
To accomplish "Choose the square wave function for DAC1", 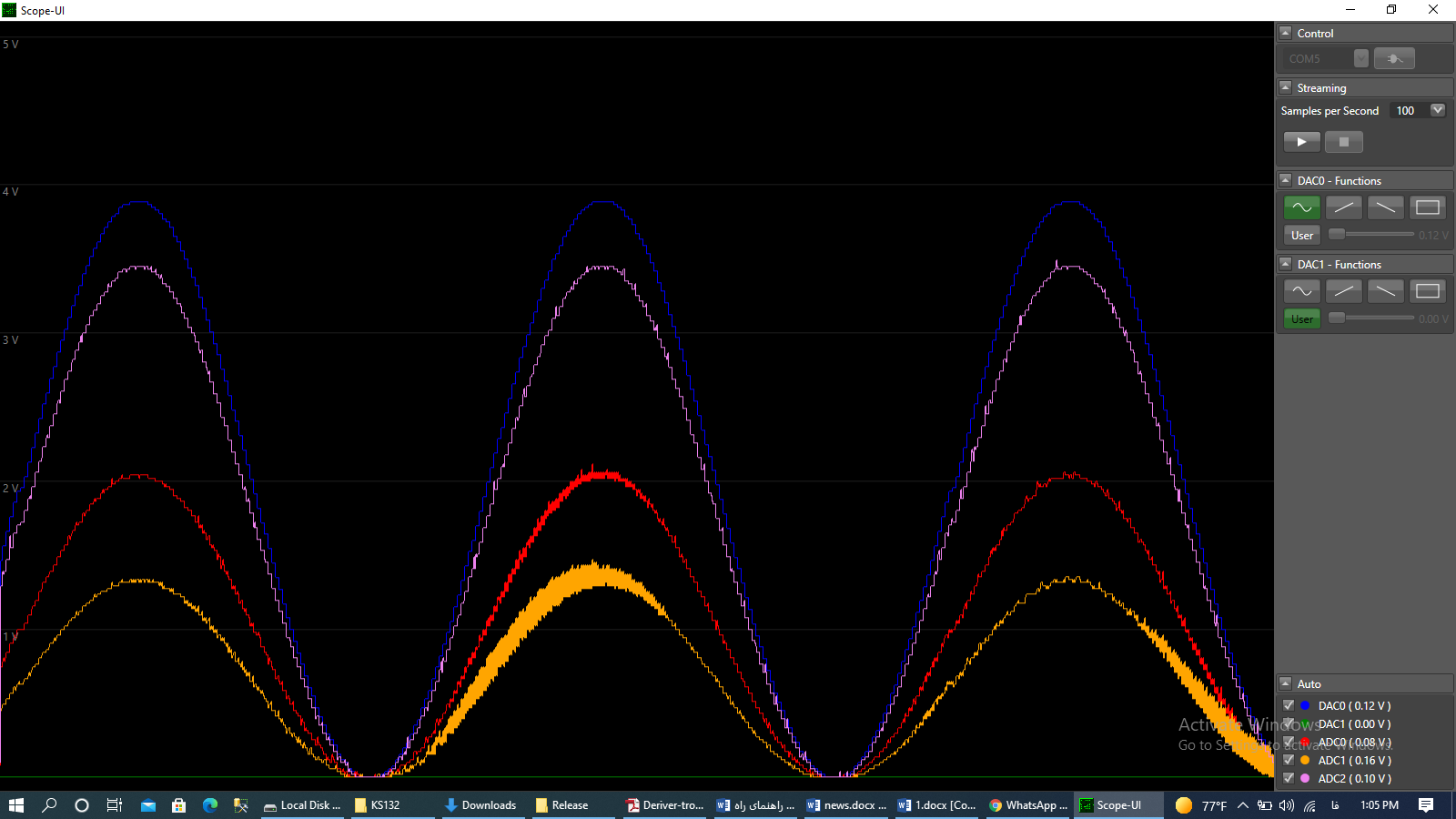I will tap(1427, 291).
